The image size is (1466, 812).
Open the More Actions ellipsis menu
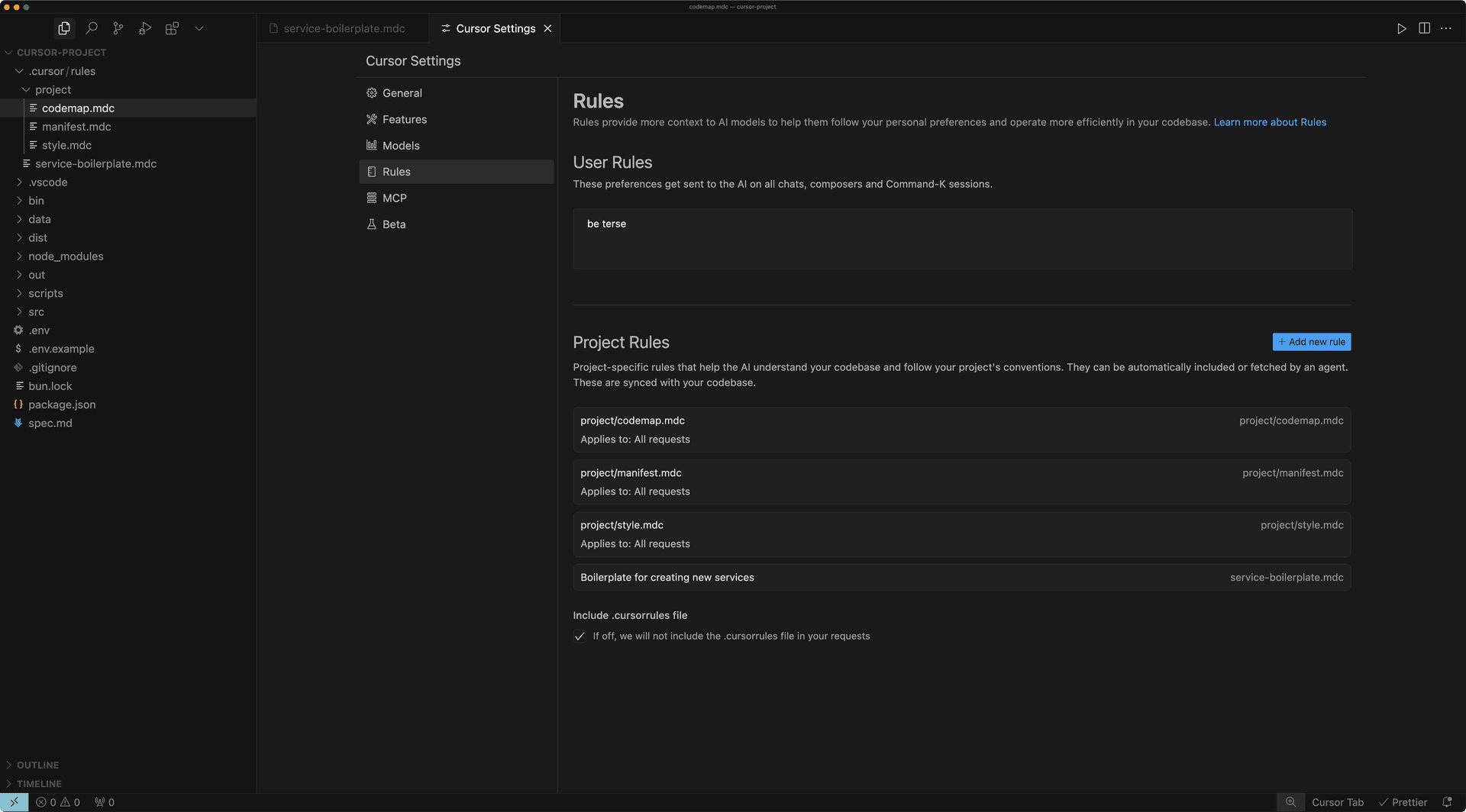tap(1446, 28)
